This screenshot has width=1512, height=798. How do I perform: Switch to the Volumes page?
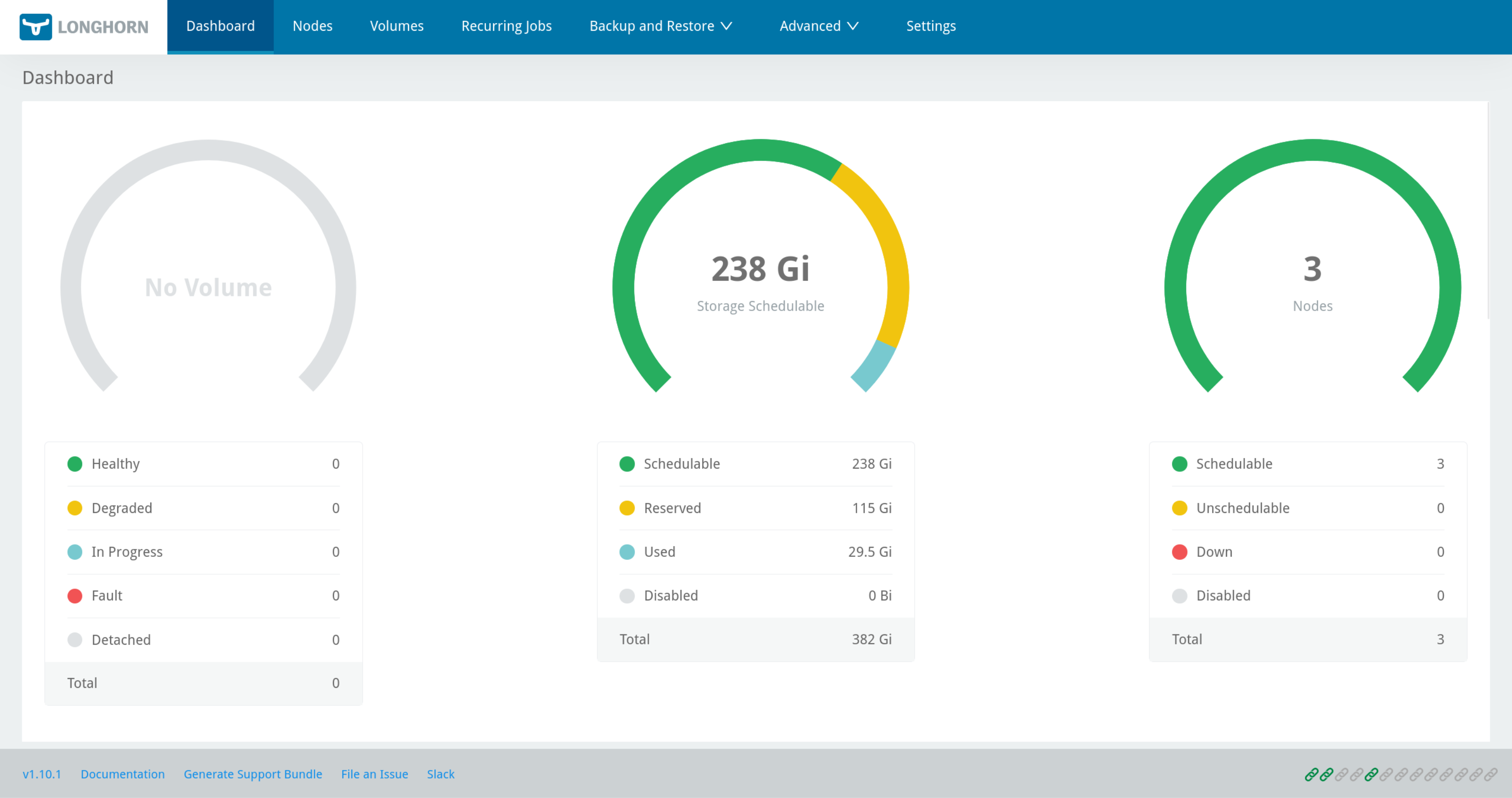tap(397, 26)
